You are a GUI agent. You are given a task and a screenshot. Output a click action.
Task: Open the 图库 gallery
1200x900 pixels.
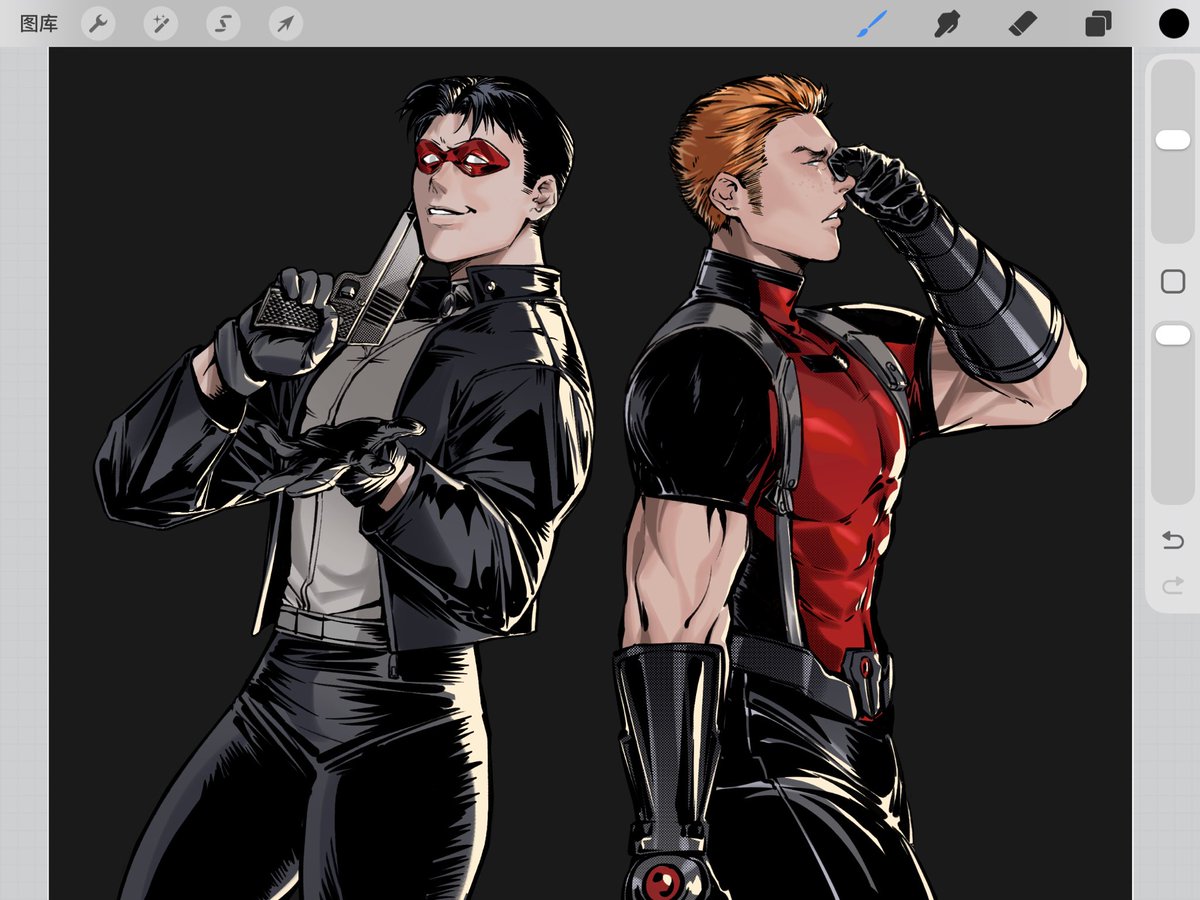(x=39, y=23)
